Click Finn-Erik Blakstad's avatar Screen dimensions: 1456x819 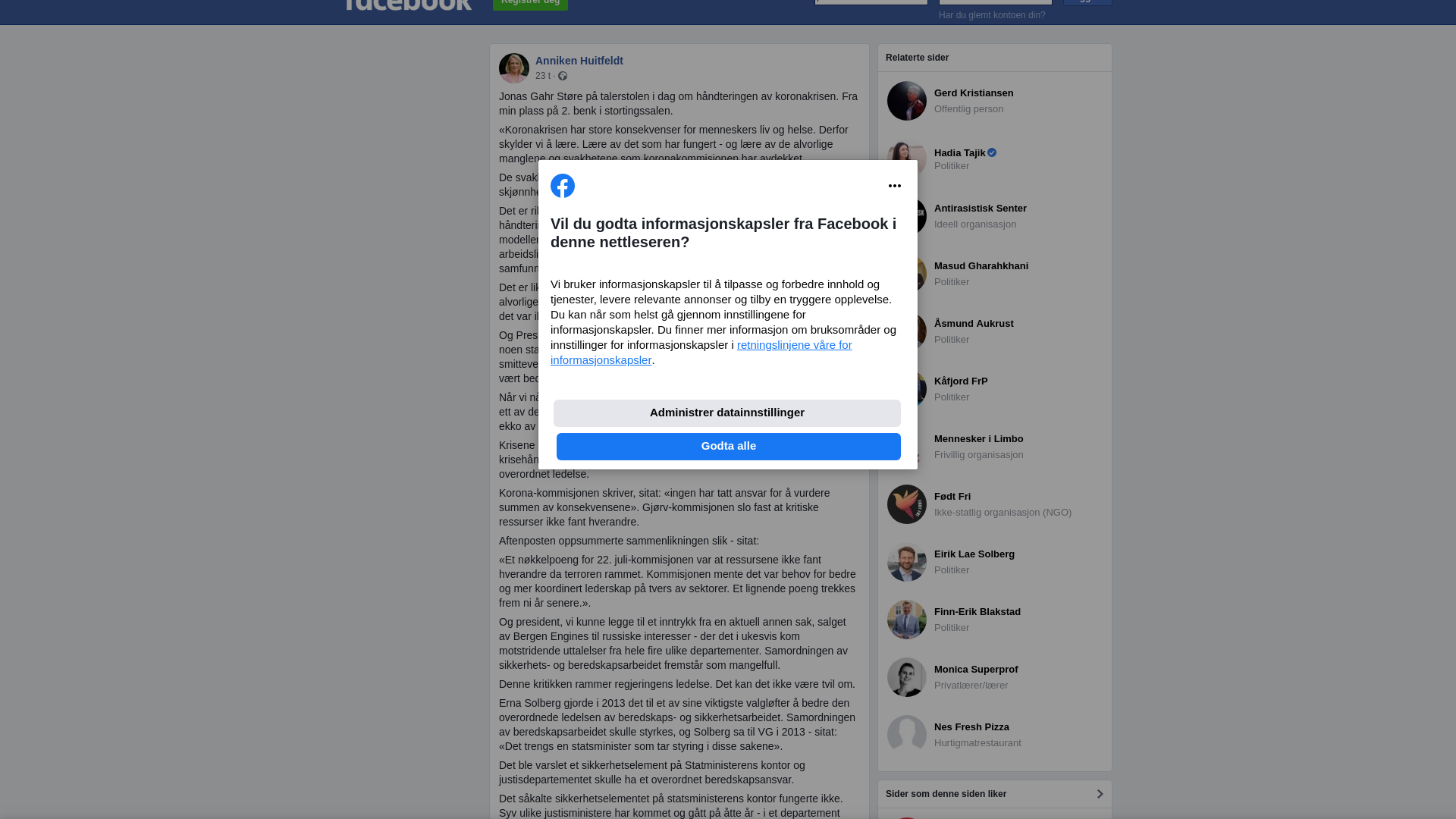pos(907,620)
